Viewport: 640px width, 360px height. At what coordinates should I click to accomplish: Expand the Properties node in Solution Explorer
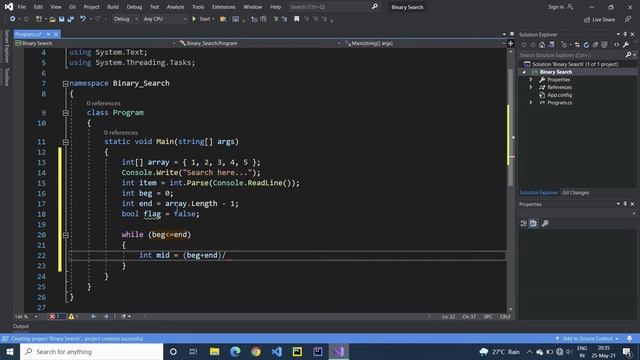[x=531, y=80]
